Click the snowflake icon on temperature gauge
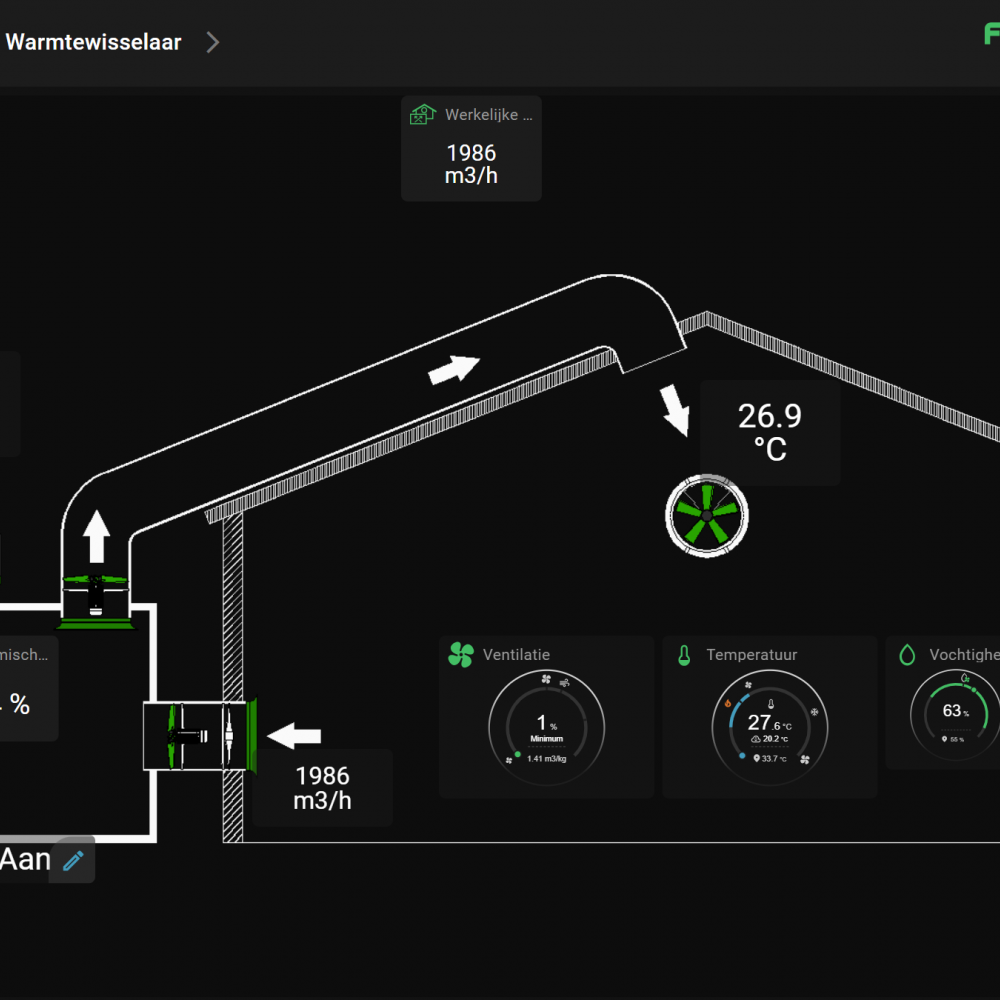The width and height of the screenshot is (1000, 1000). tap(814, 712)
